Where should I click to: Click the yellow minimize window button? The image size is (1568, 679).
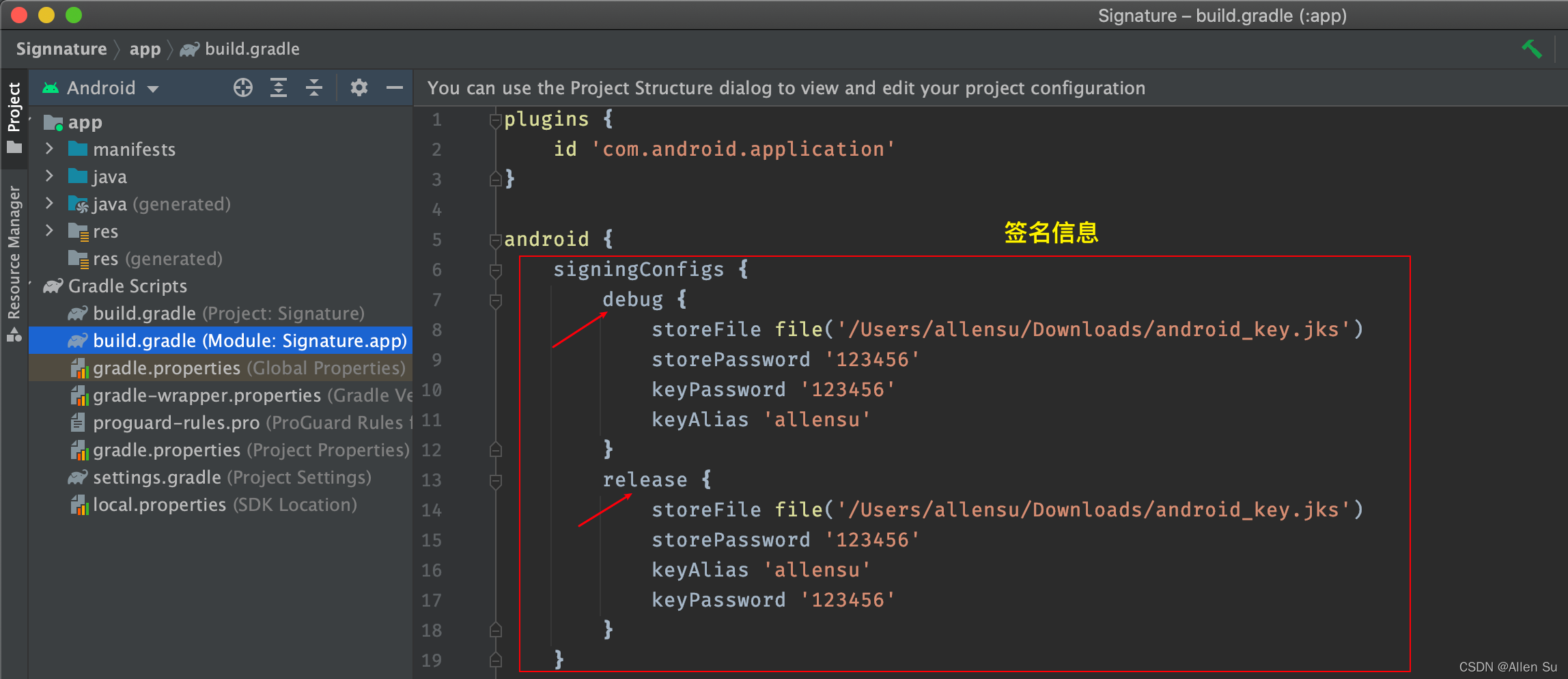click(x=46, y=14)
